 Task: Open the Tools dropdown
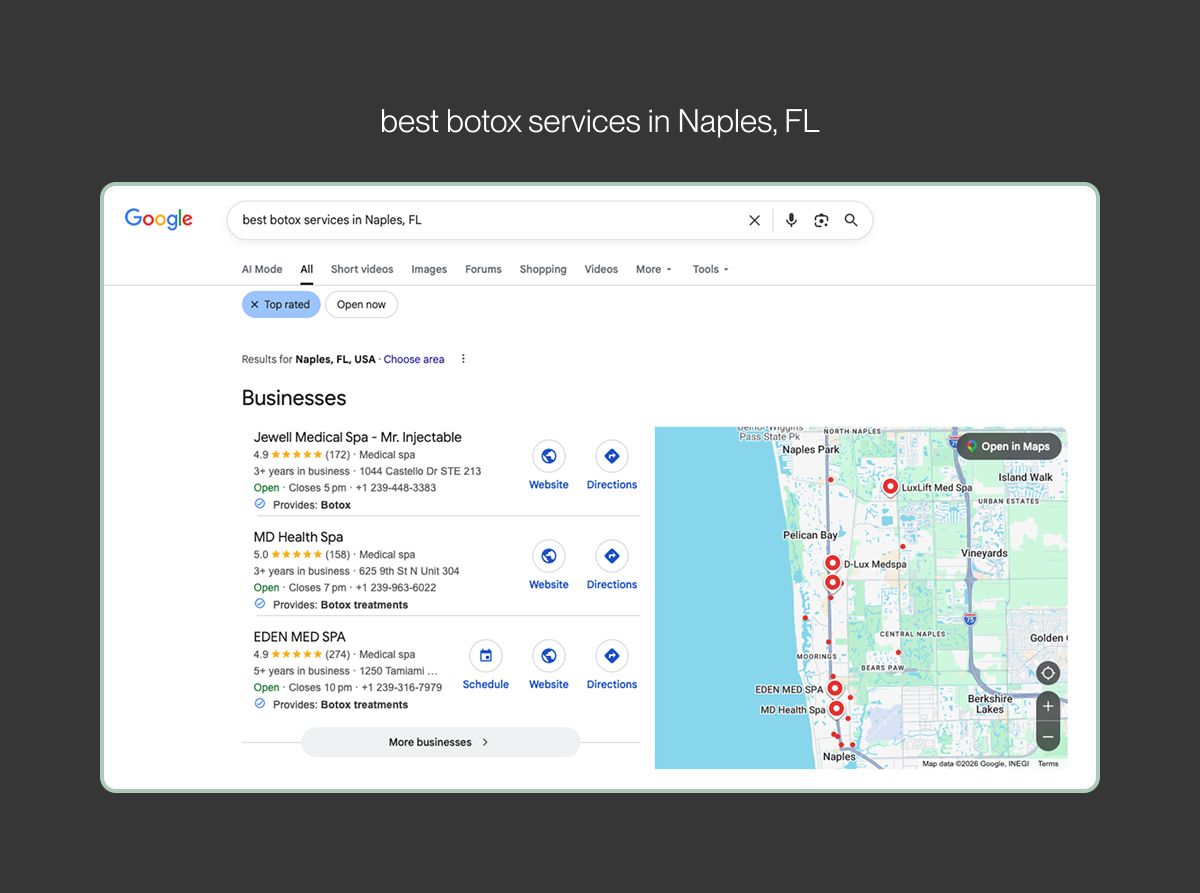tap(711, 269)
